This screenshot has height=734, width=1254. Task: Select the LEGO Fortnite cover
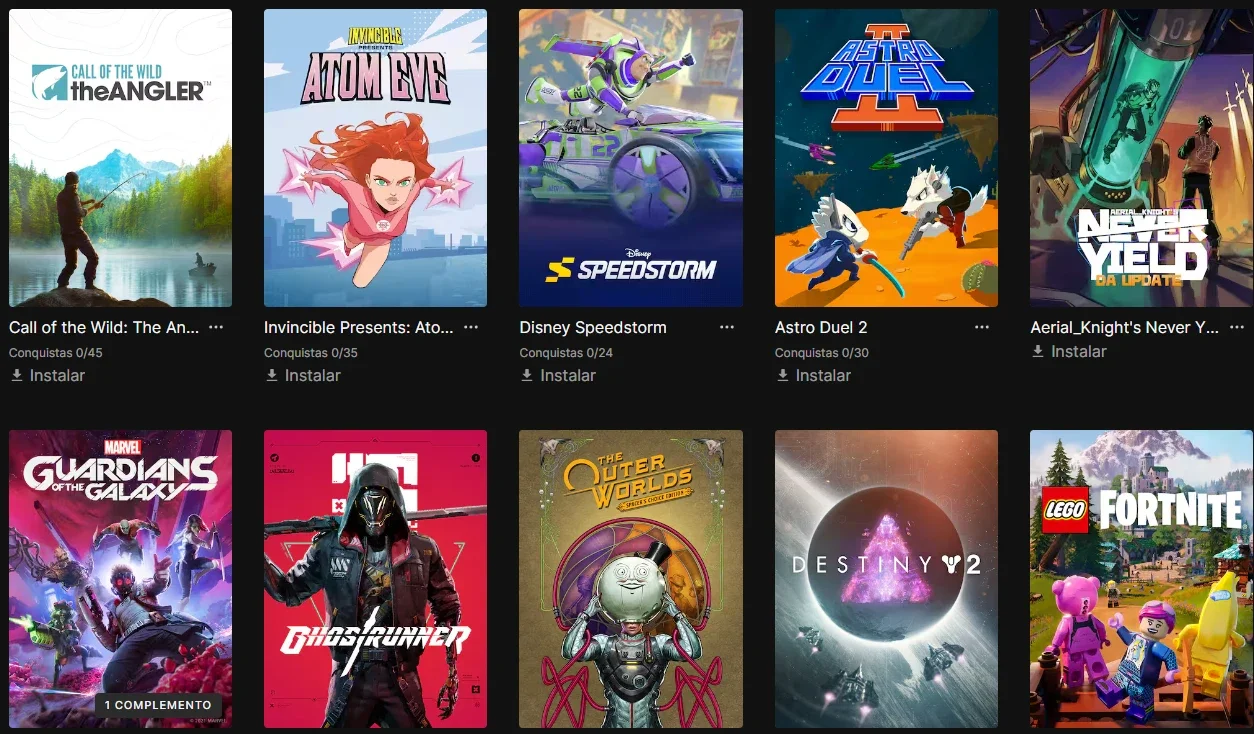(1141, 579)
